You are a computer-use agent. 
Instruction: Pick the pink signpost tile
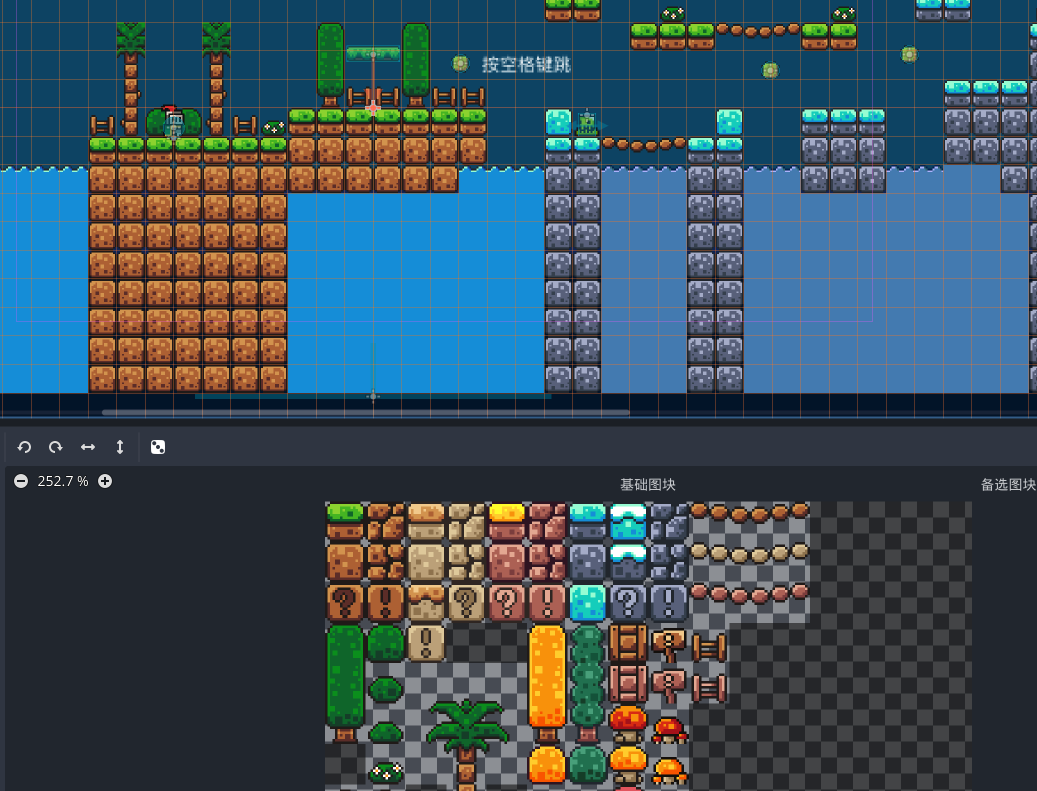click(x=669, y=685)
